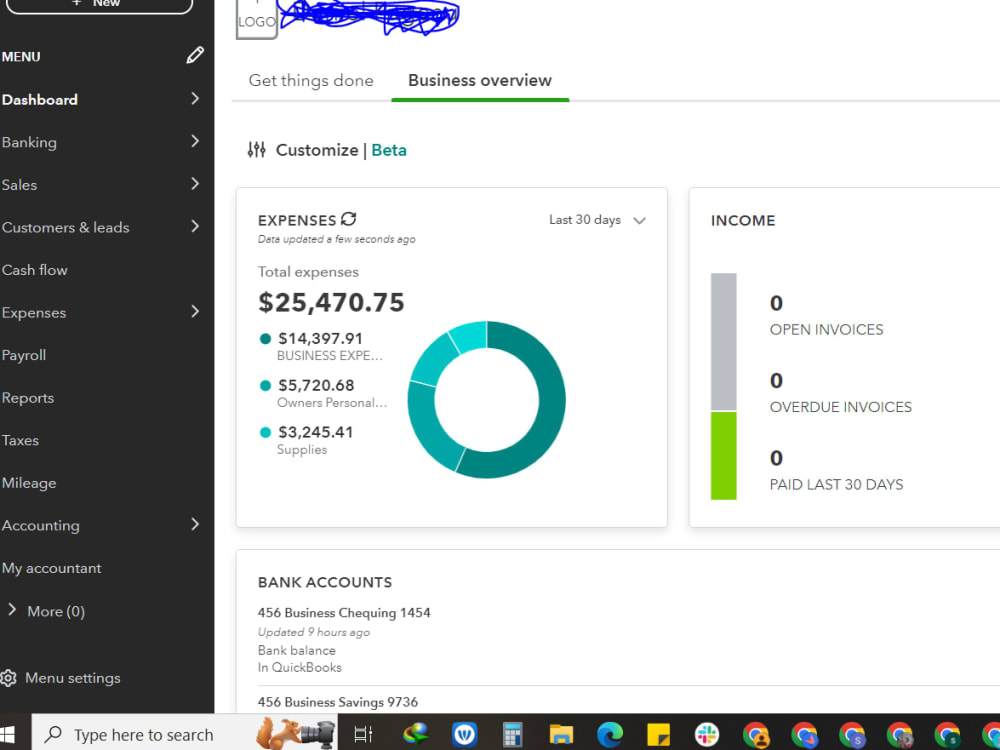Open Calculator from the taskbar

click(512, 733)
